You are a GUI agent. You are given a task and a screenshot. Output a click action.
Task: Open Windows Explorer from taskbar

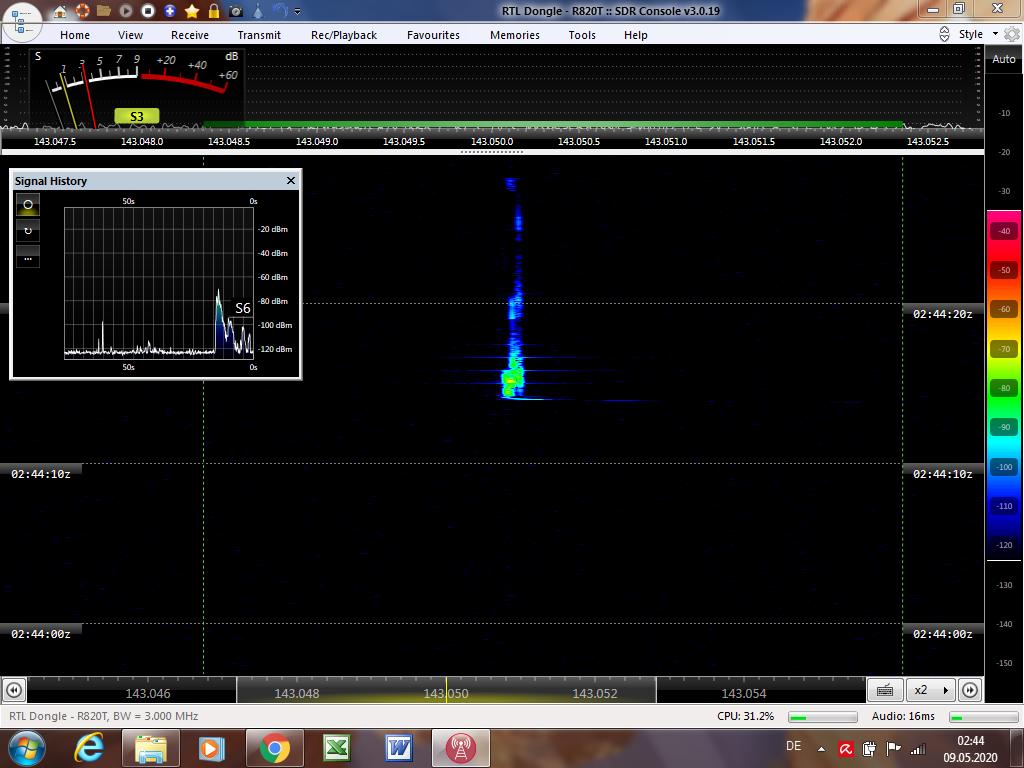(150, 748)
